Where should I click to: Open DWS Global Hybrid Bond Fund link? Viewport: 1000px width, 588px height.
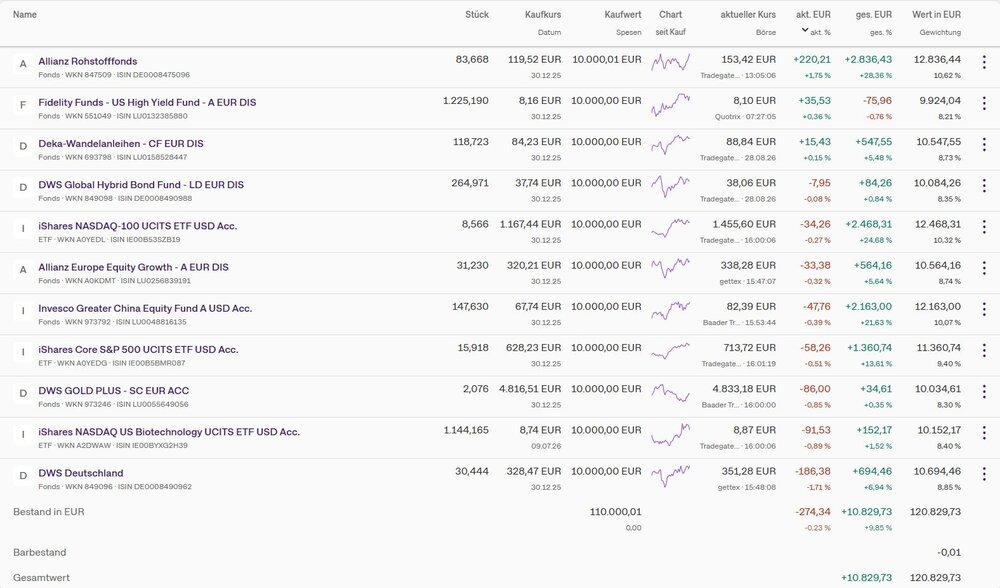tap(141, 185)
